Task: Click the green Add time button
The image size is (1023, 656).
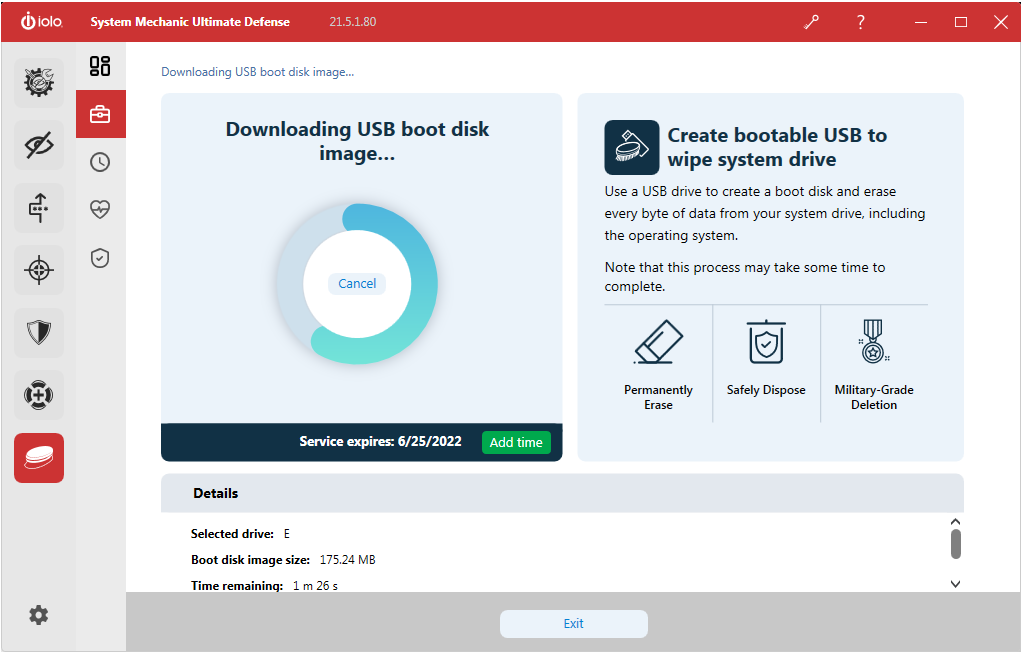Action: [516, 443]
